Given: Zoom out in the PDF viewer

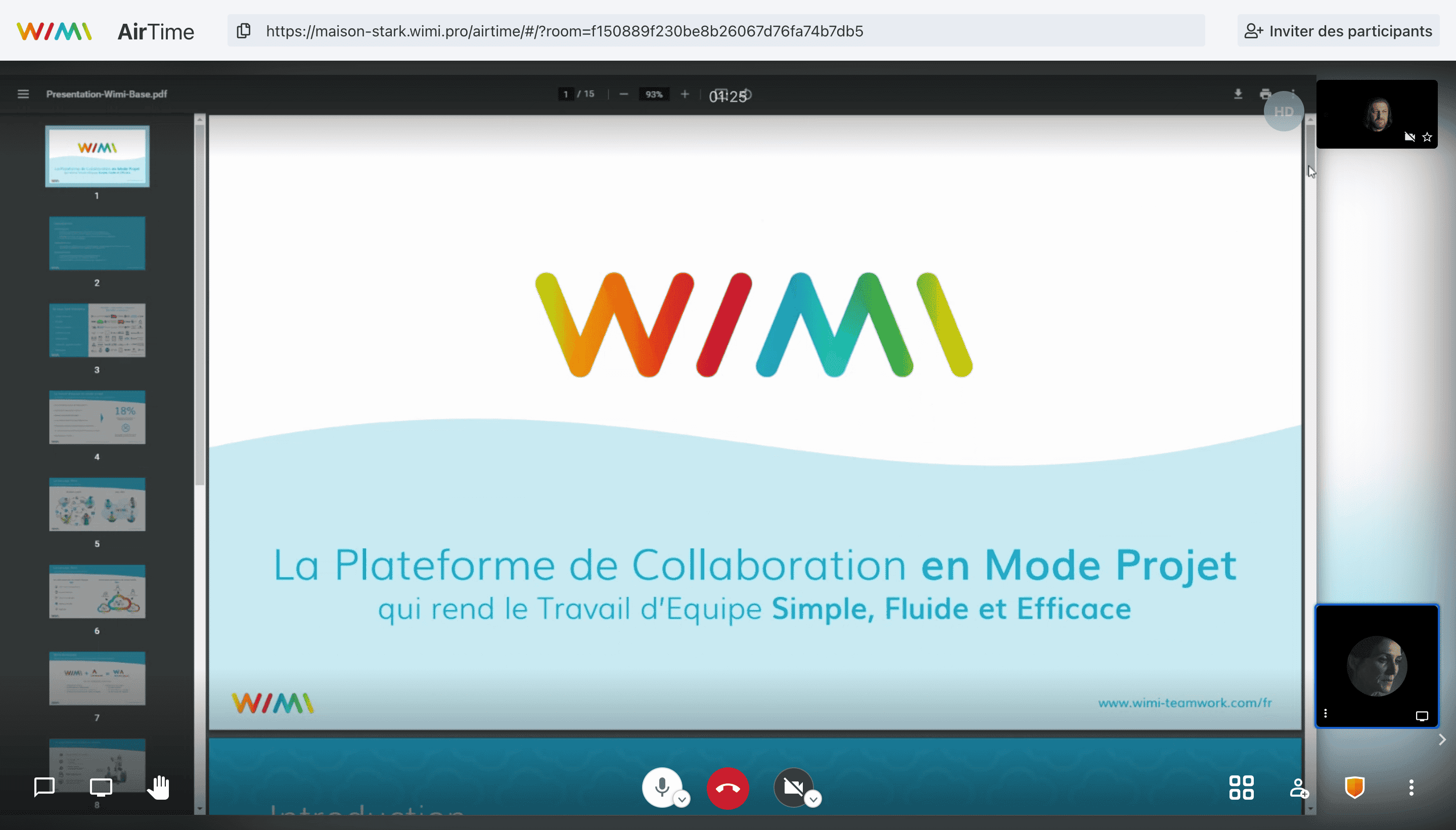Looking at the screenshot, I should 624,94.
